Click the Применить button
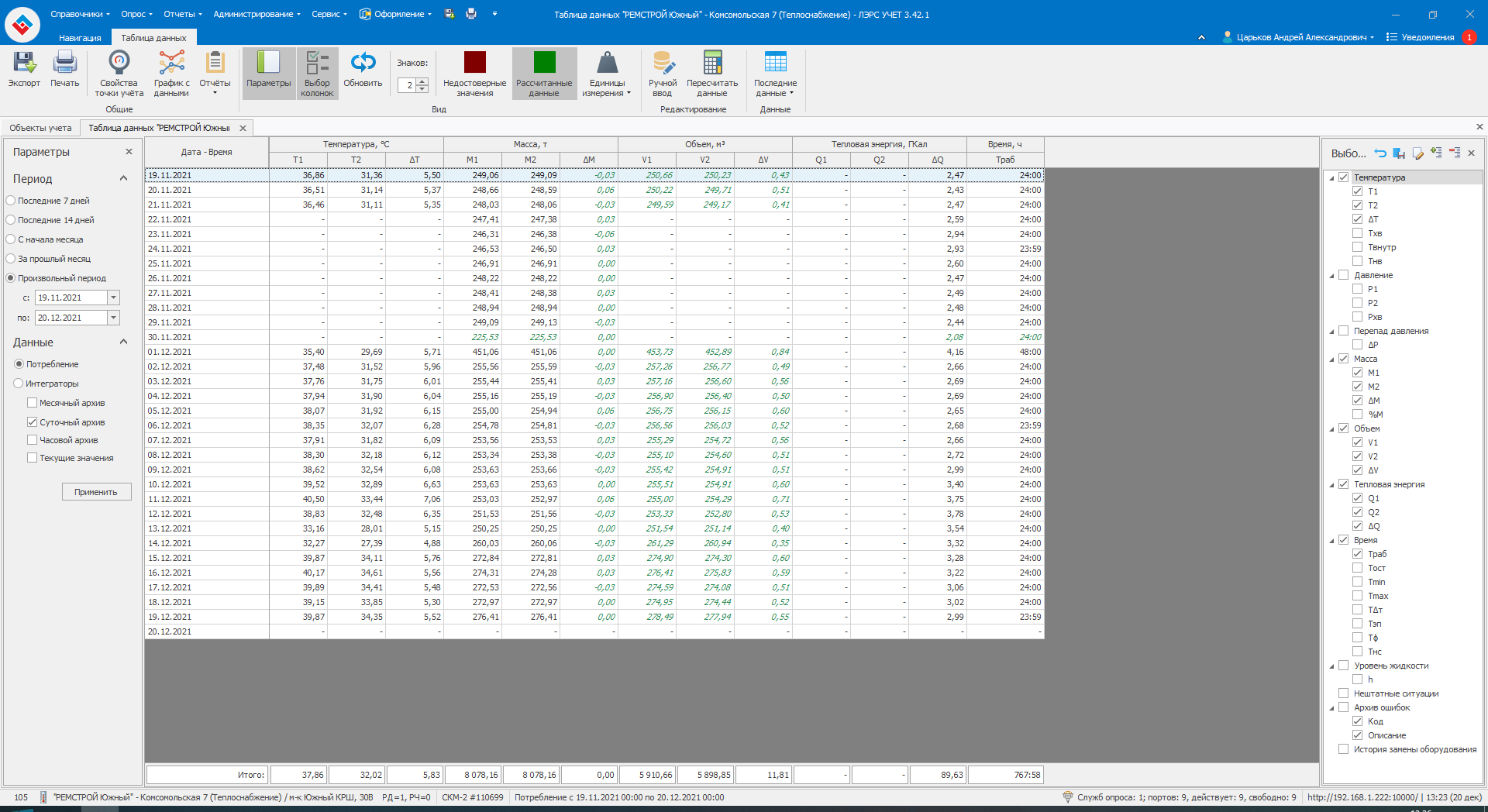Image resolution: width=1488 pixels, height=812 pixels. pyautogui.click(x=96, y=492)
